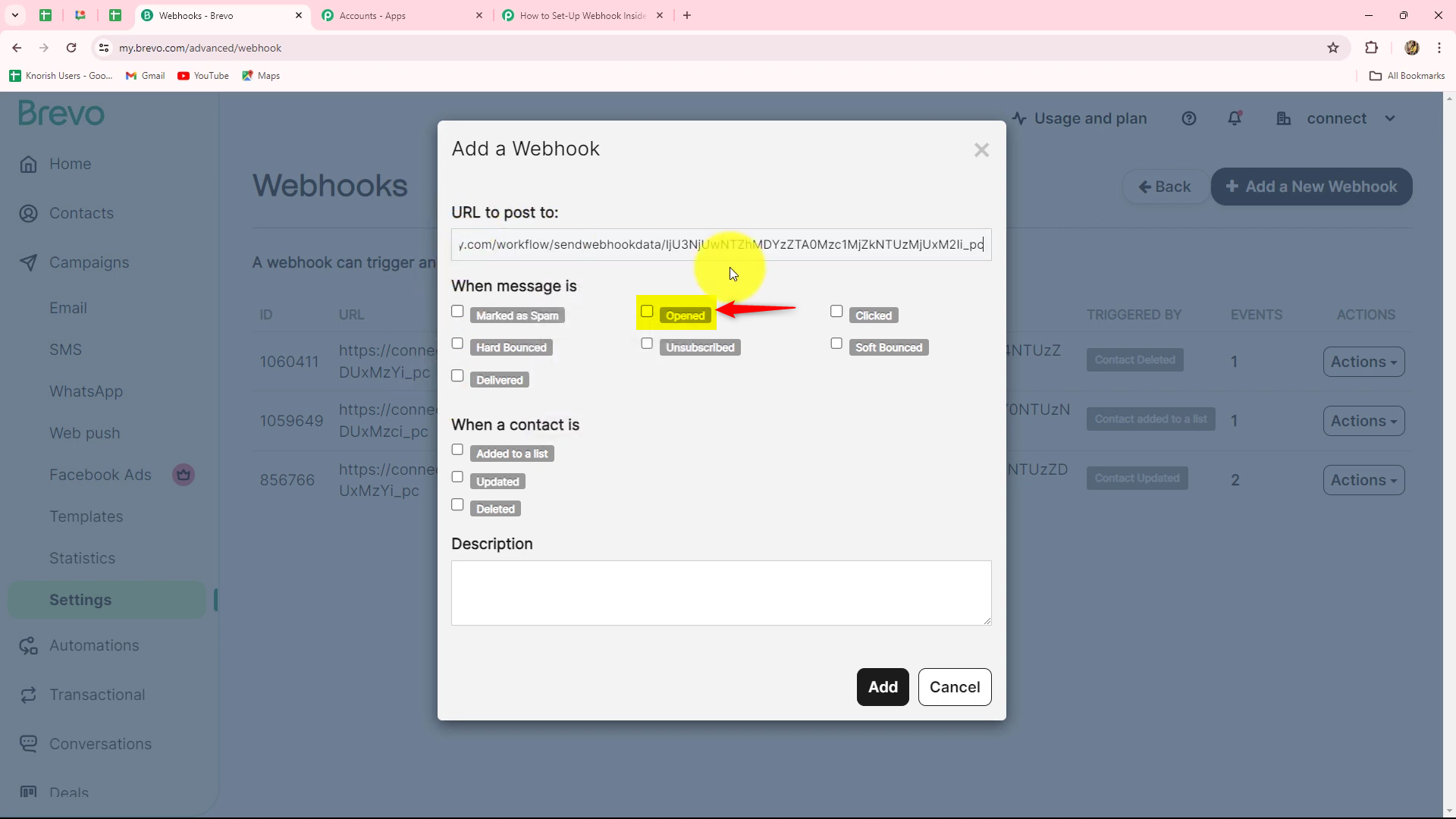Reload the current page
This screenshot has height=819, width=1456.
point(71,48)
